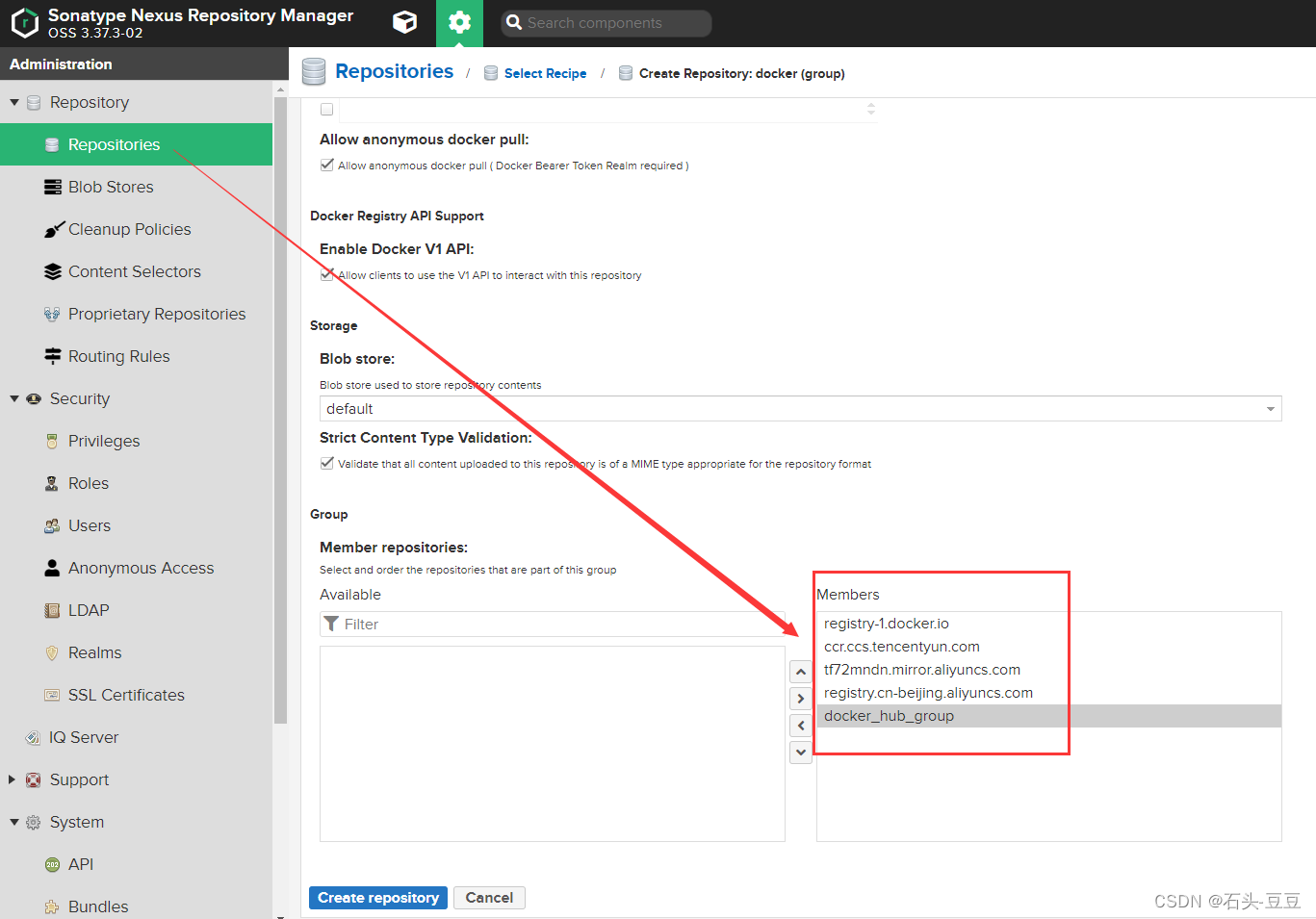Click the Blob Stores sidebar icon
The image size is (1316, 919).
click(53, 187)
